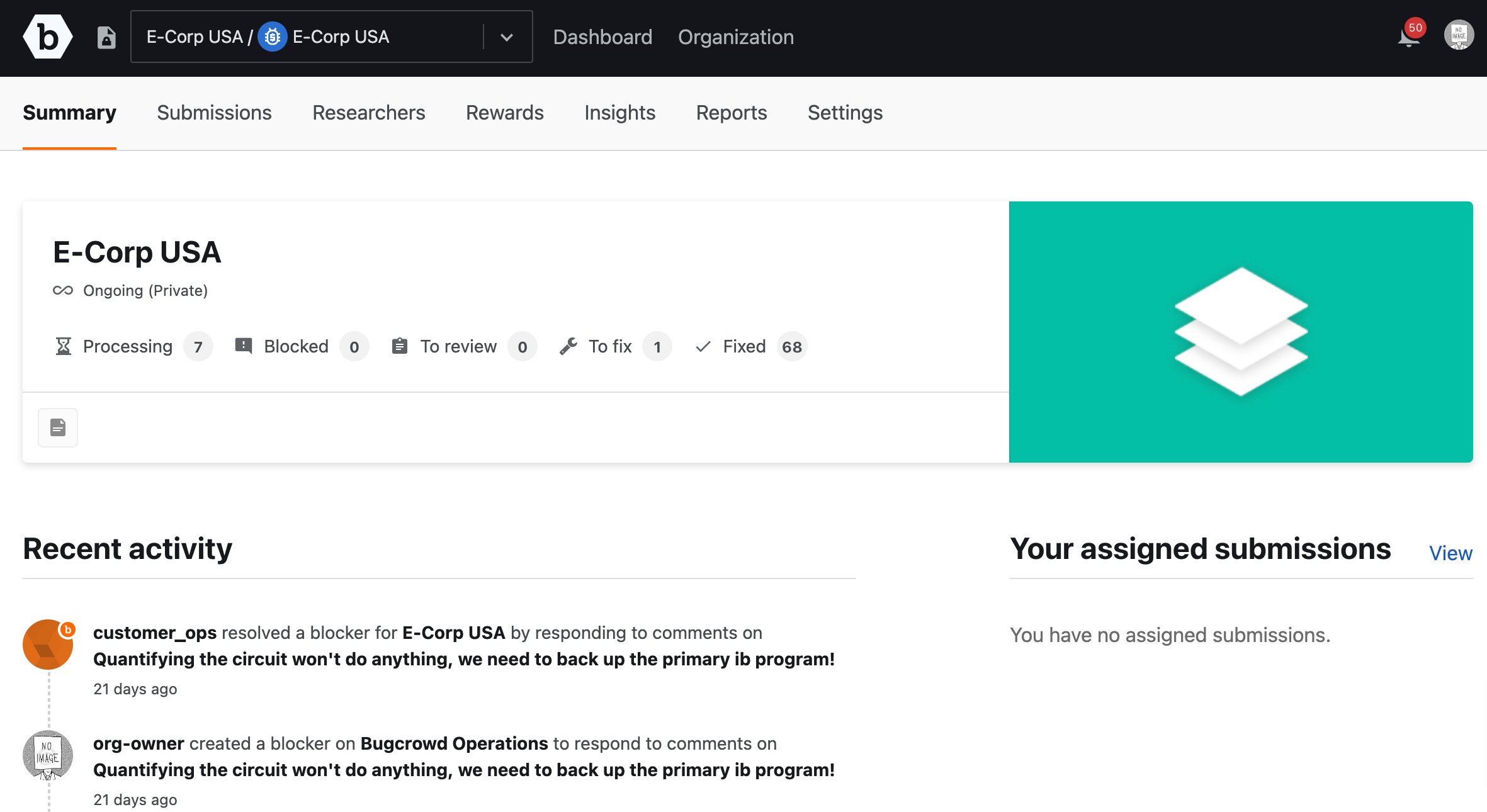Switch to the Reports tab
Viewport: 1487px width, 812px height.
point(732,113)
